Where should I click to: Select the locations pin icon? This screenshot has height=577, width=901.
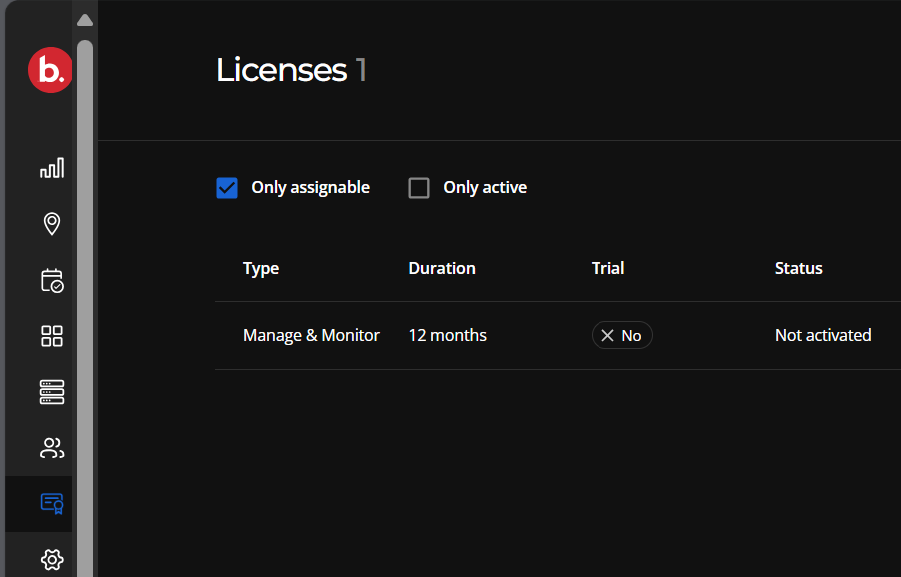coord(51,224)
